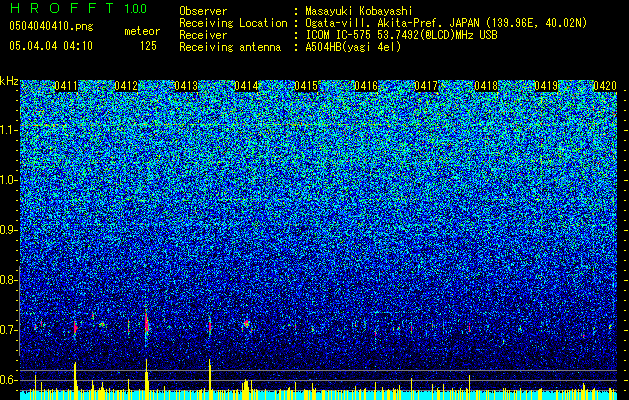Screen dimensions: 629x400
Task: Click the 0412 time marker
Action: (x=126, y=86)
